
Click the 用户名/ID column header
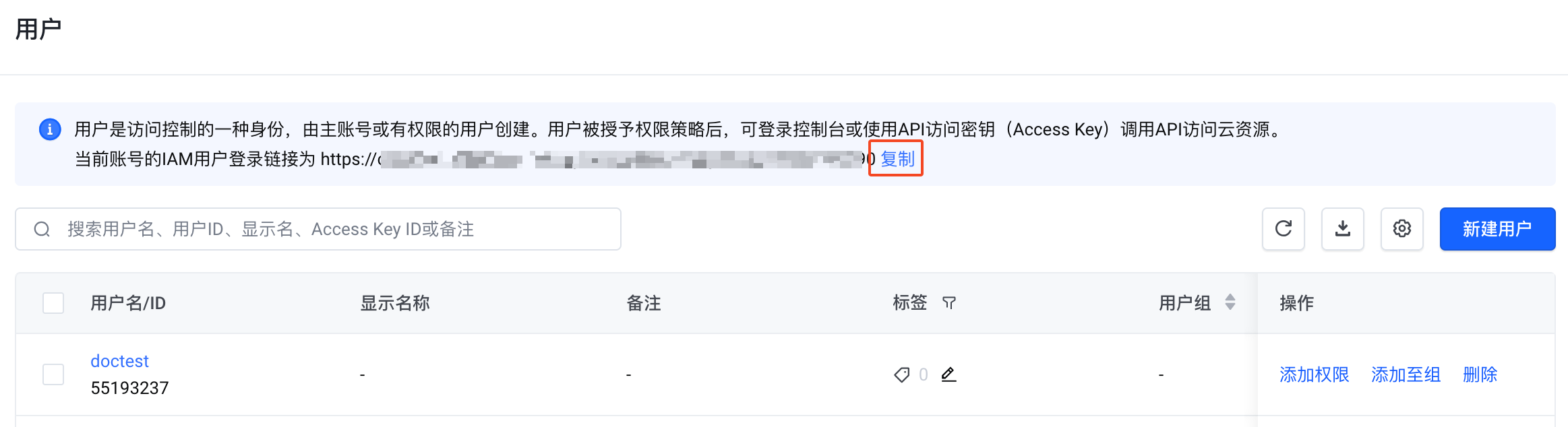point(128,303)
